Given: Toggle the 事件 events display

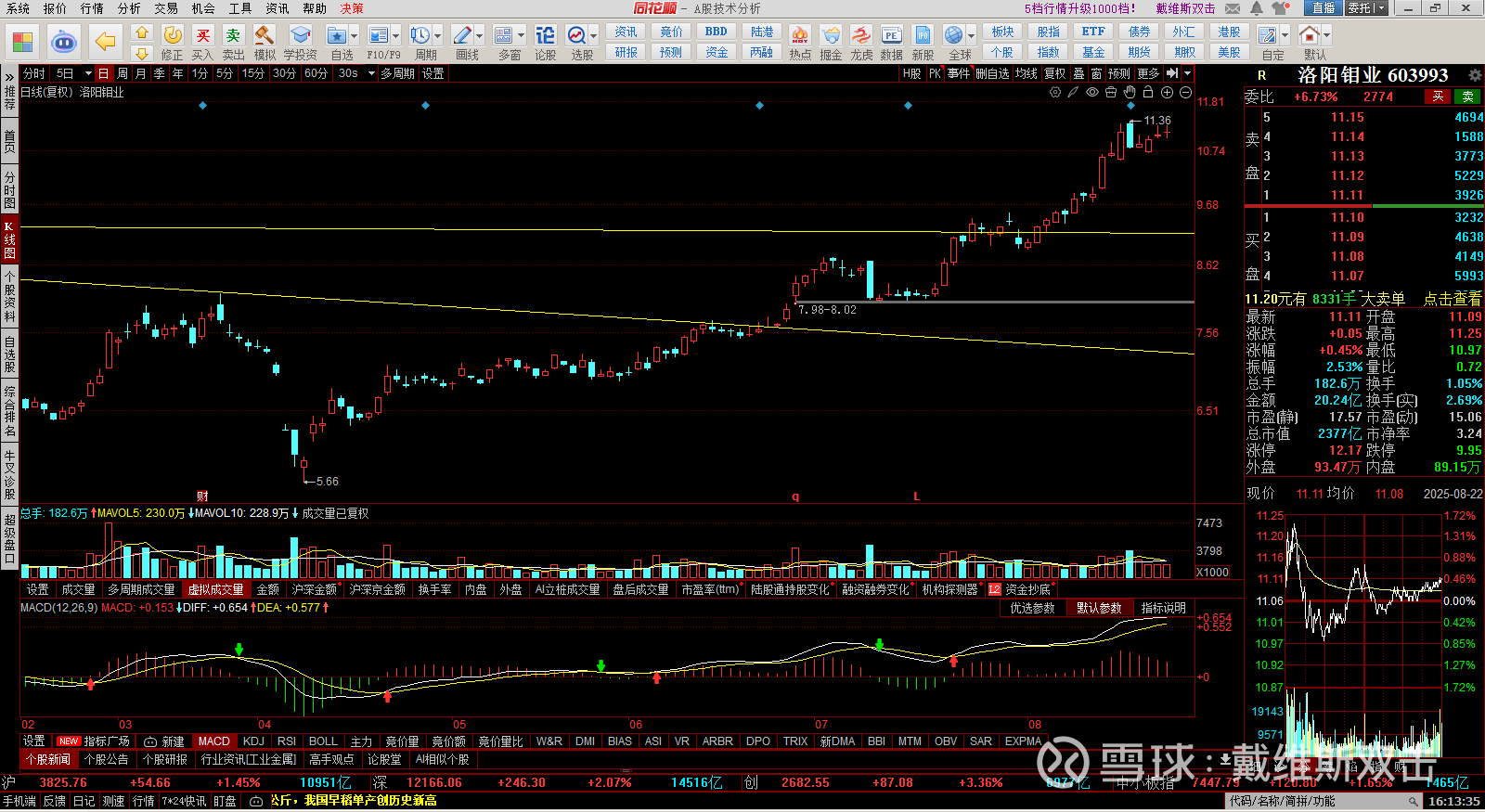Looking at the screenshot, I should point(959,73).
